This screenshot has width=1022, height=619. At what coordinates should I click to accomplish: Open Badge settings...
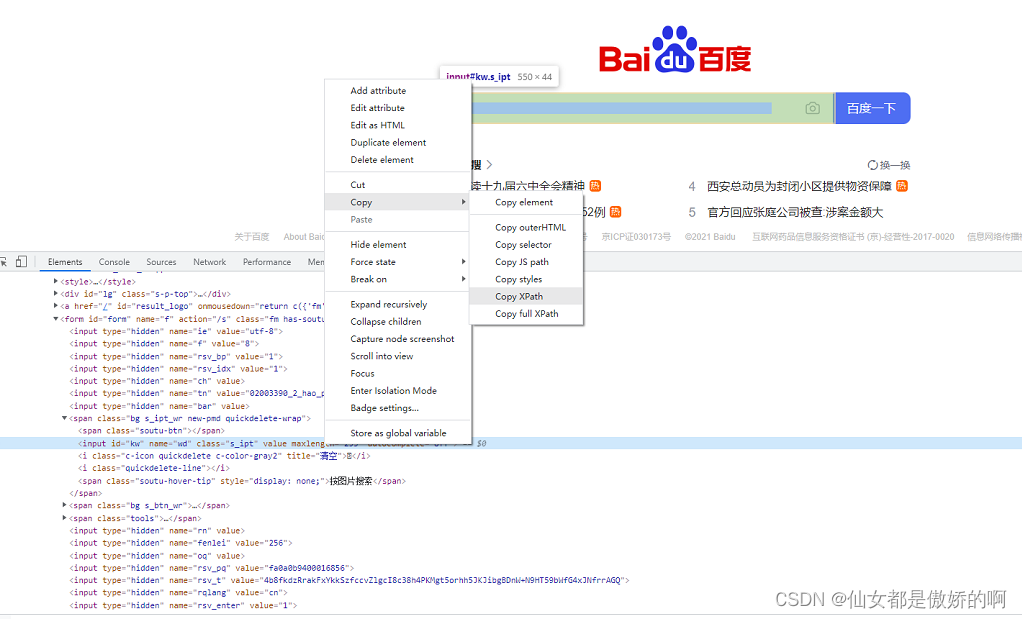tap(398, 408)
